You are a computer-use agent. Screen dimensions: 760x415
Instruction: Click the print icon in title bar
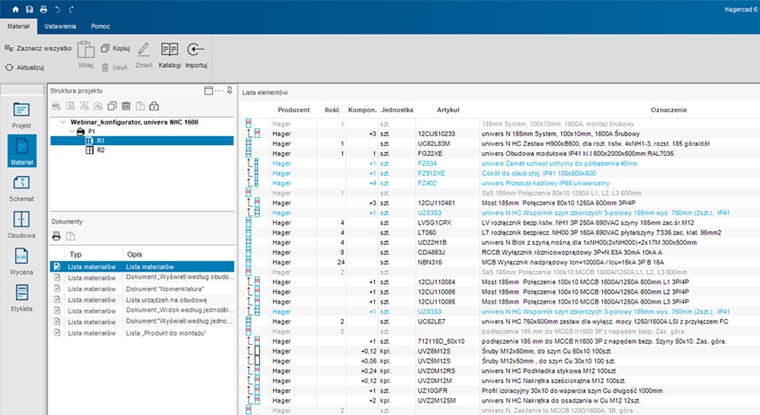point(42,8)
